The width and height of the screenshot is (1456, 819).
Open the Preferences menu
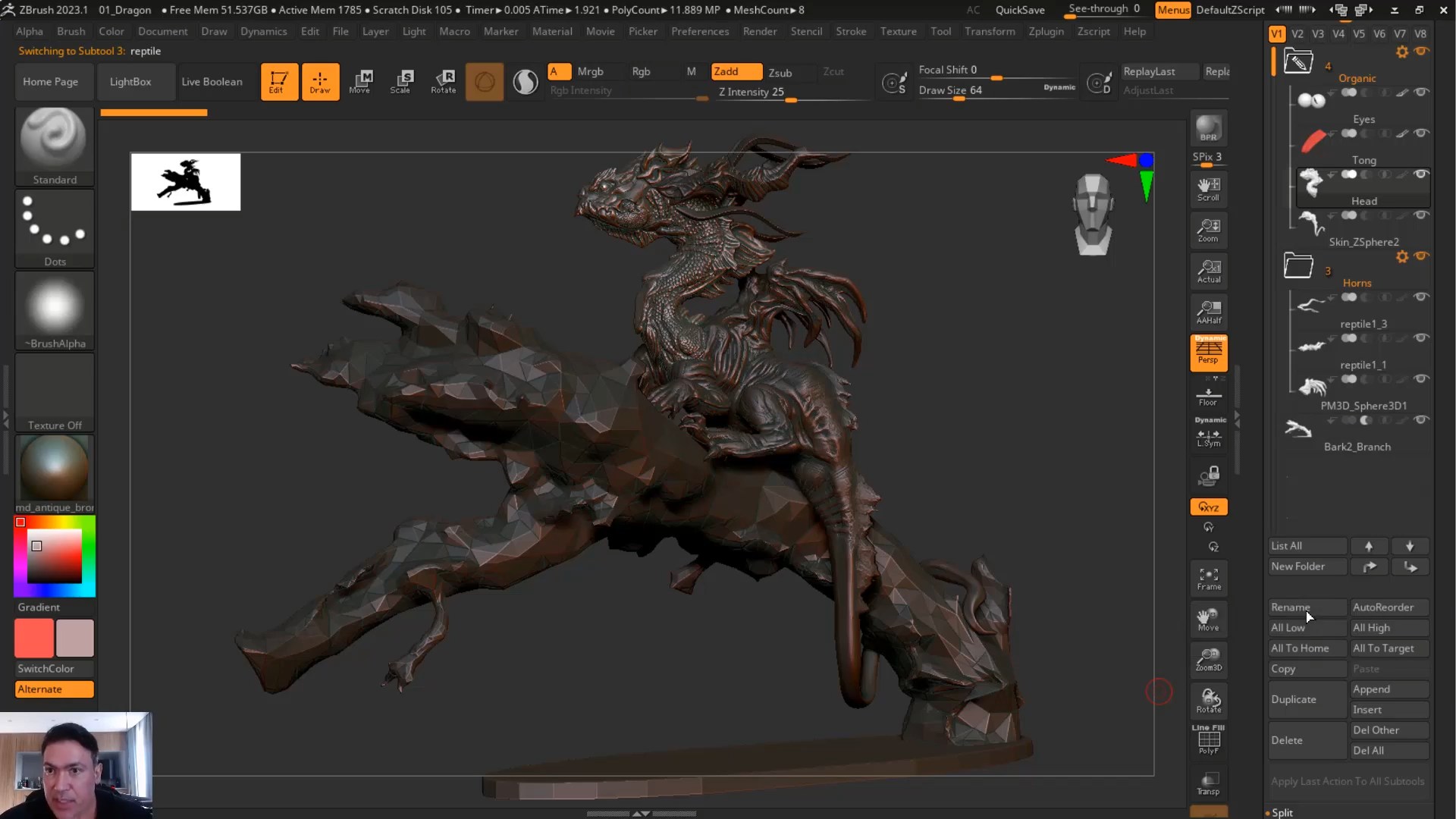pos(699,31)
